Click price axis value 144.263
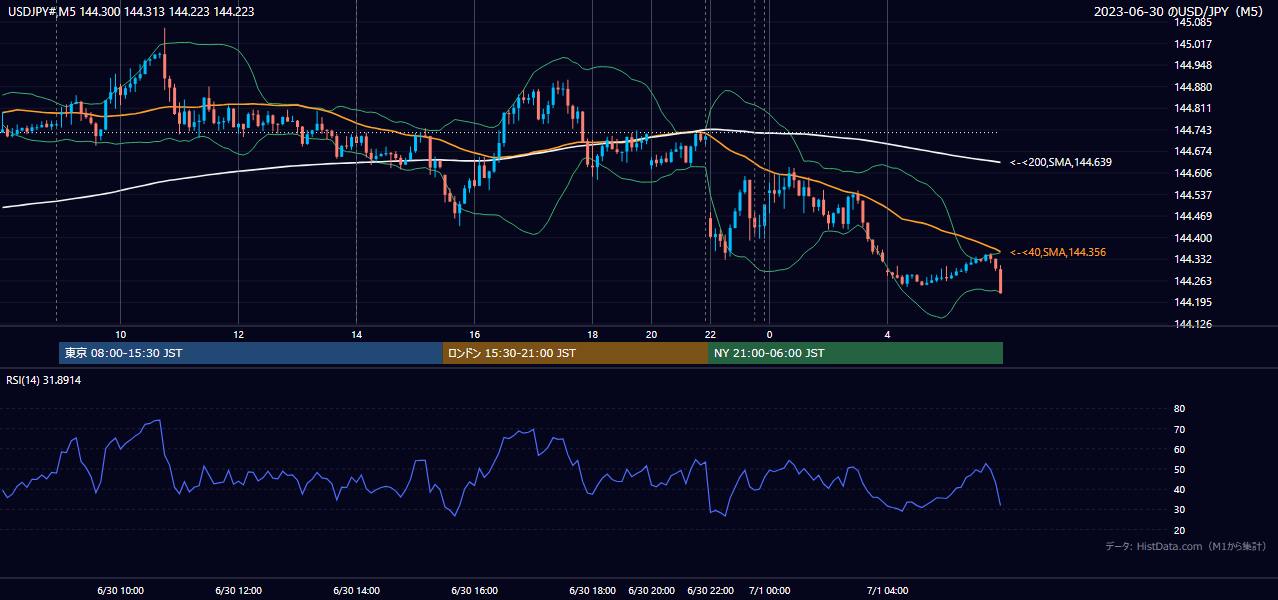This screenshot has height=600, width=1278. tap(1193, 281)
